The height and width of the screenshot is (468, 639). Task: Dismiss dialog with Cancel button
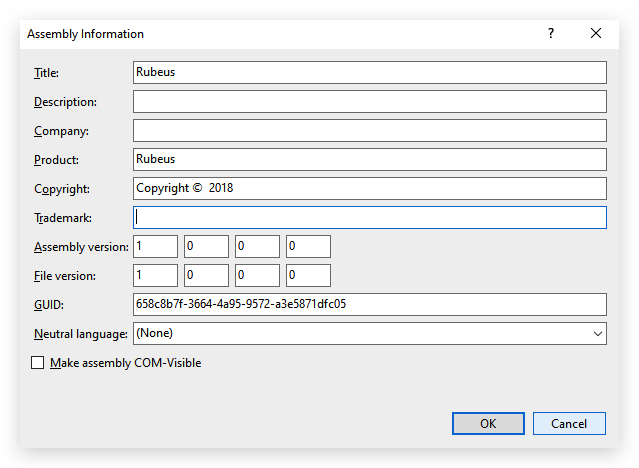pyautogui.click(x=569, y=424)
